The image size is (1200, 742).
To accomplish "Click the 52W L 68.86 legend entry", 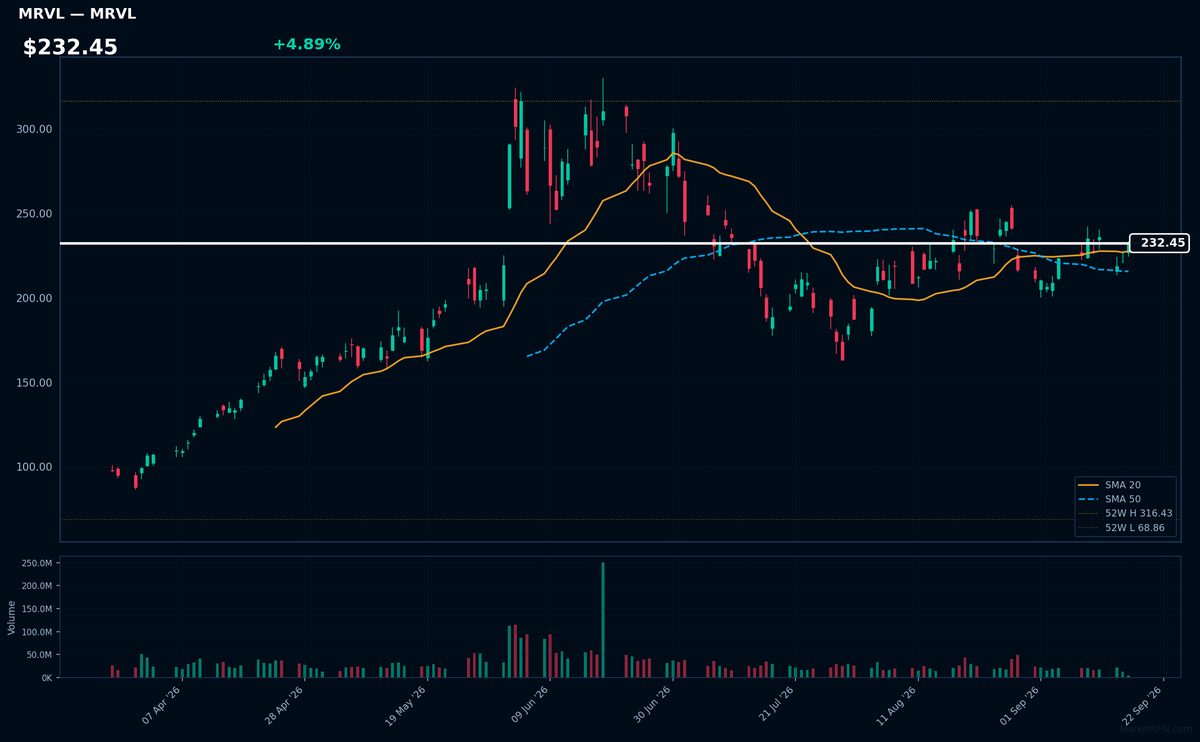I will click(x=1124, y=527).
